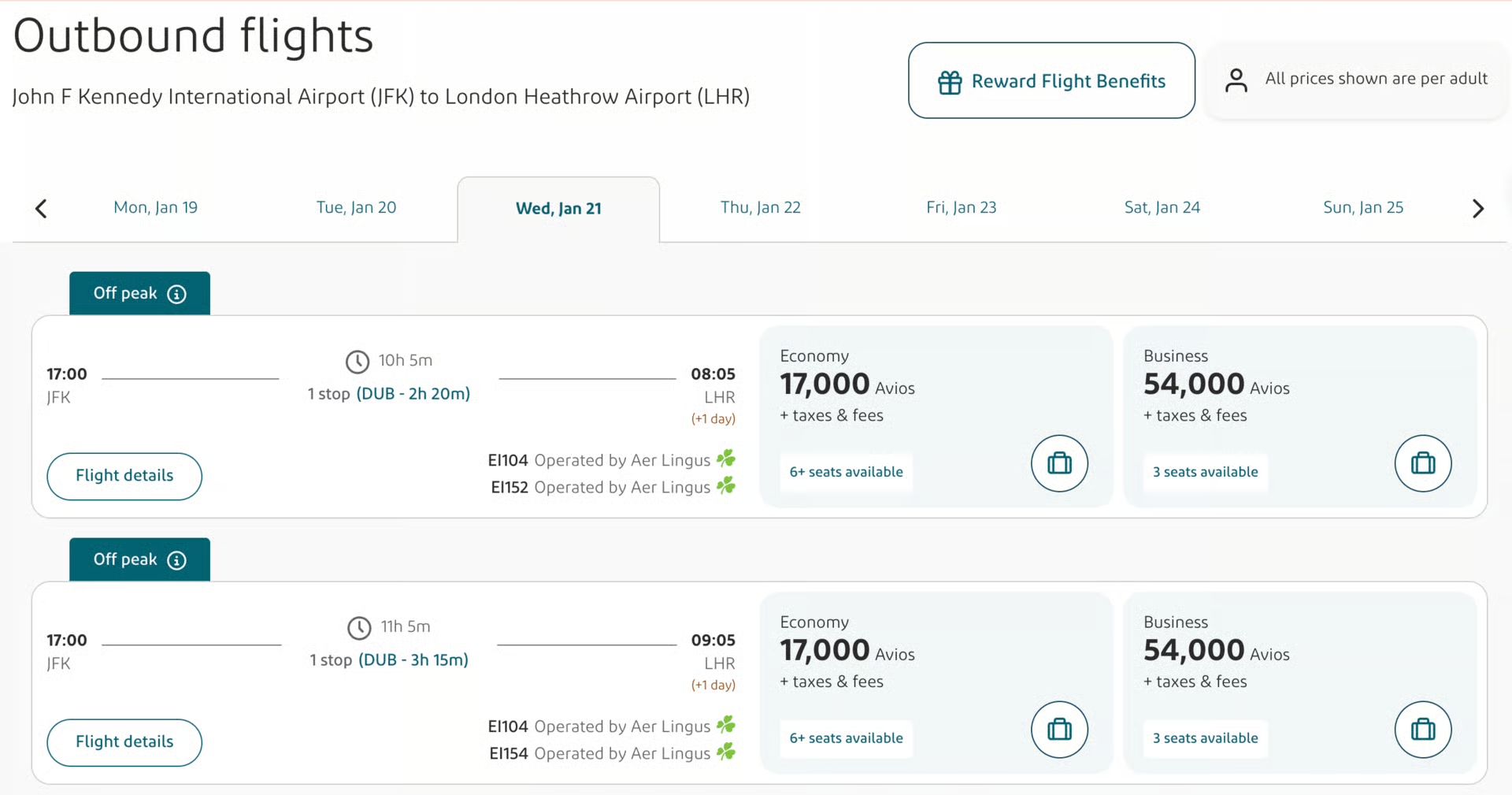1512x795 pixels.
Task: Expand DUB 2h 20m stop details
Action: pyautogui.click(x=413, y=394)
